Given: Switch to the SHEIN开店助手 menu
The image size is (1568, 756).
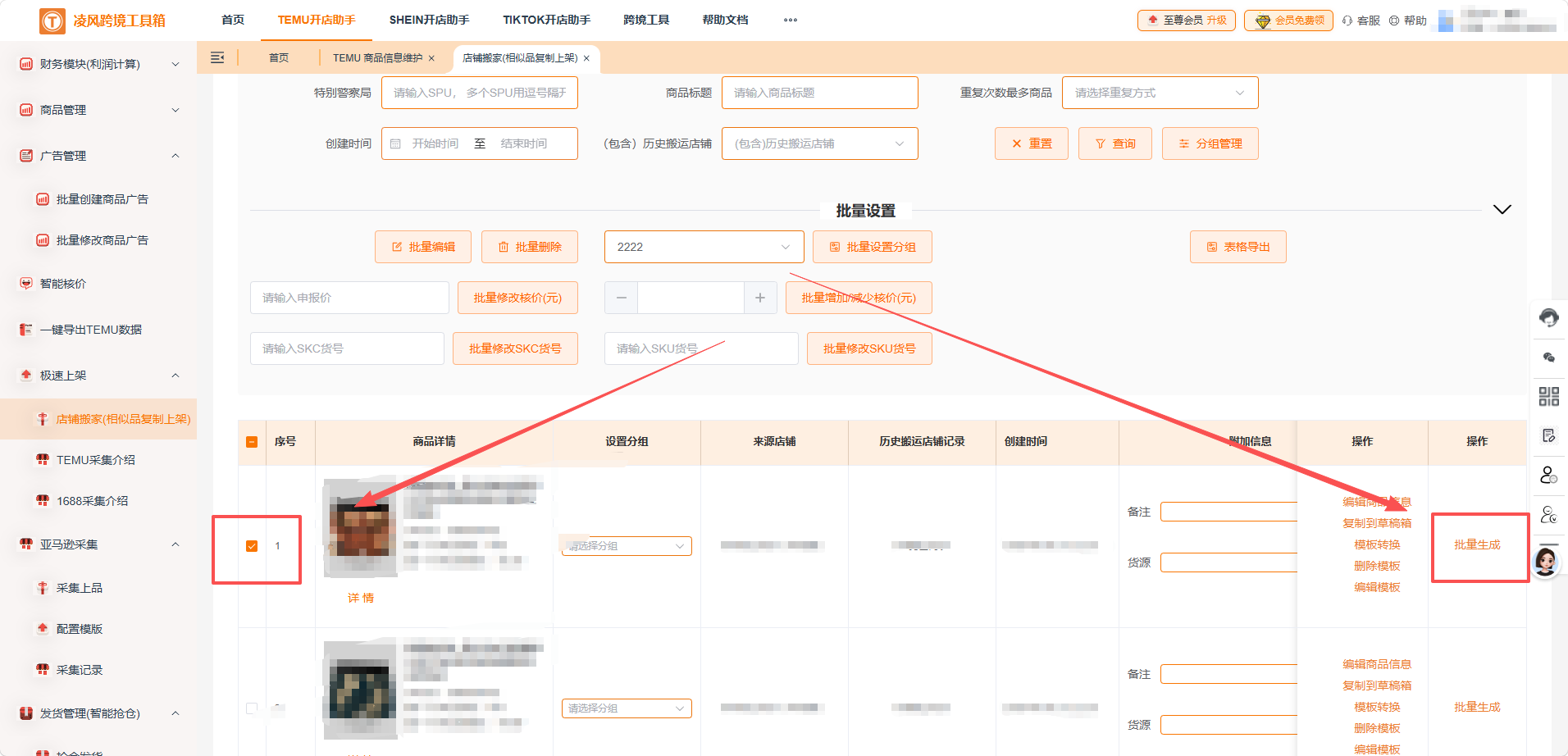Looking at the screenshot, I should pyautogui.click(x=429, y=20).
